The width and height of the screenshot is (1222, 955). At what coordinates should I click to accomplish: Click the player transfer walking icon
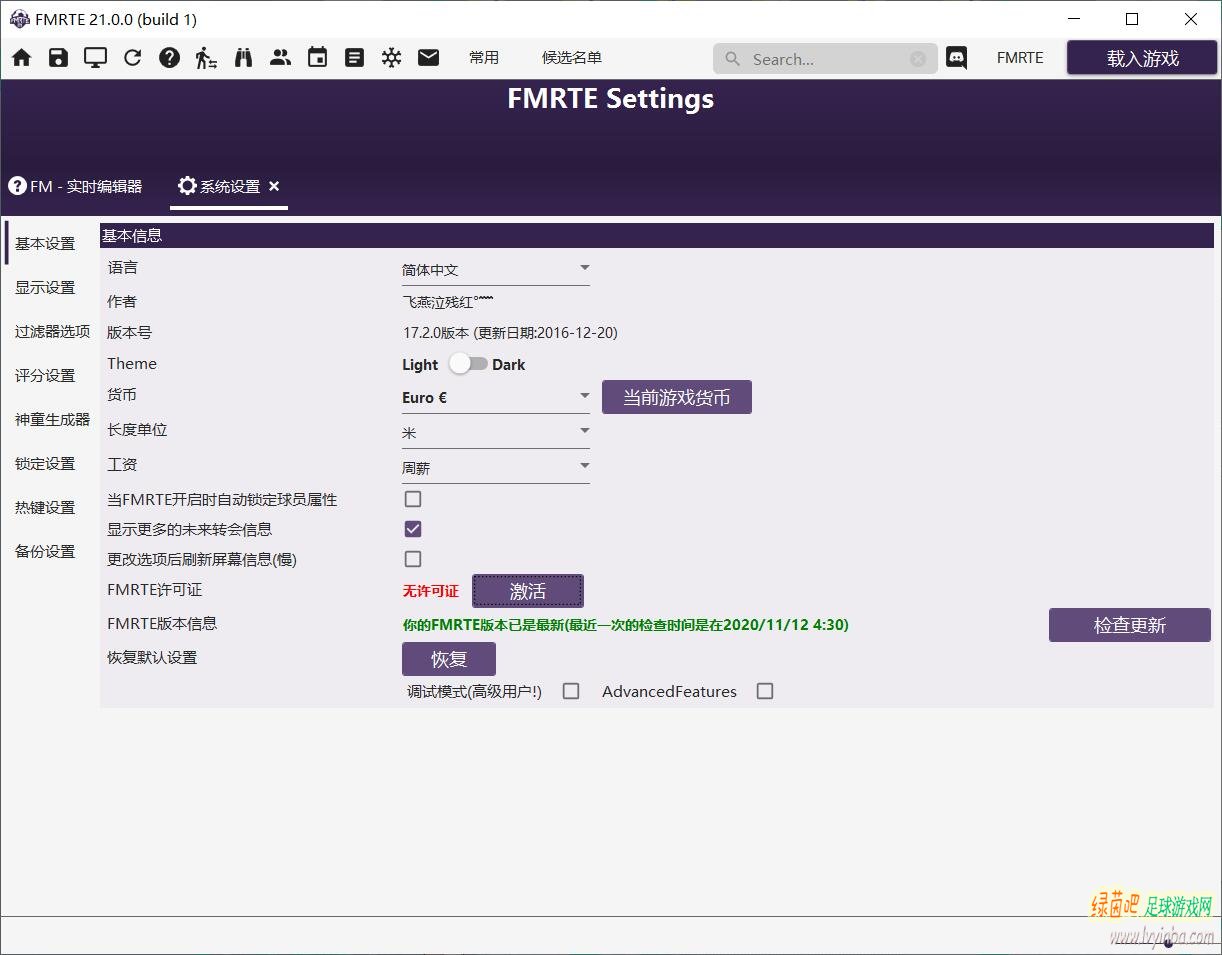click(x=206, y=58)
